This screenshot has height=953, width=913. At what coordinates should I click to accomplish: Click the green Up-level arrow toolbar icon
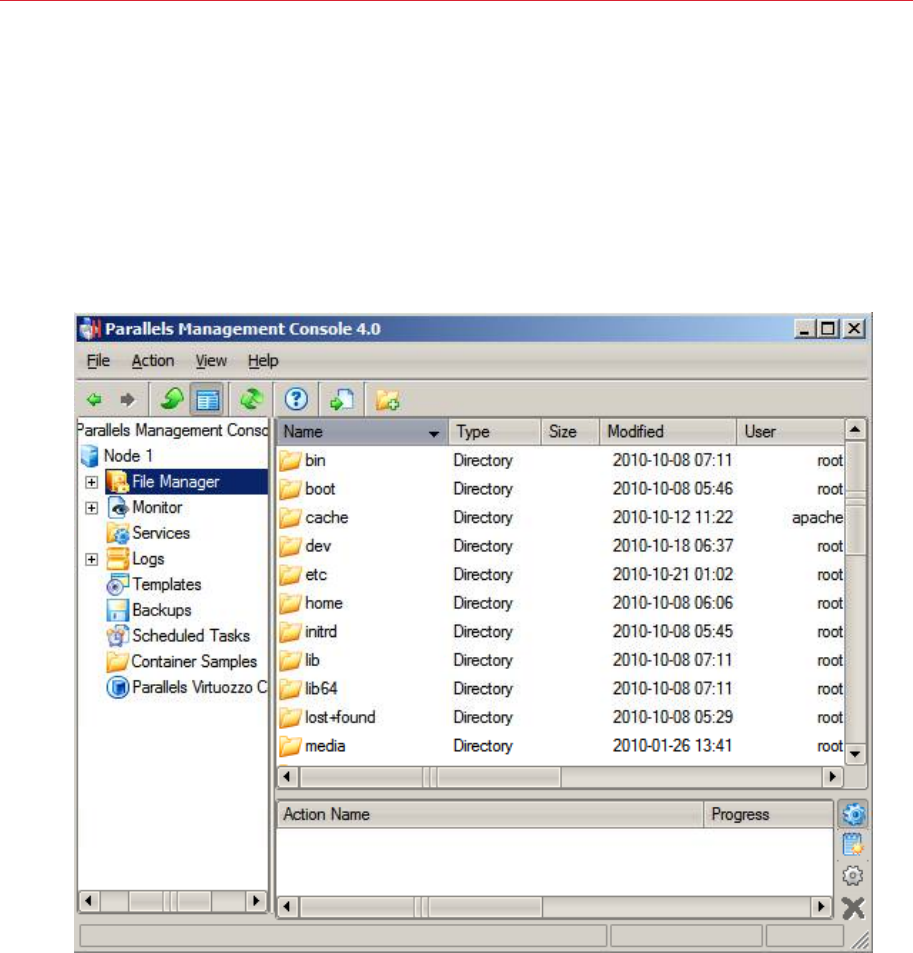click(172, 399)
